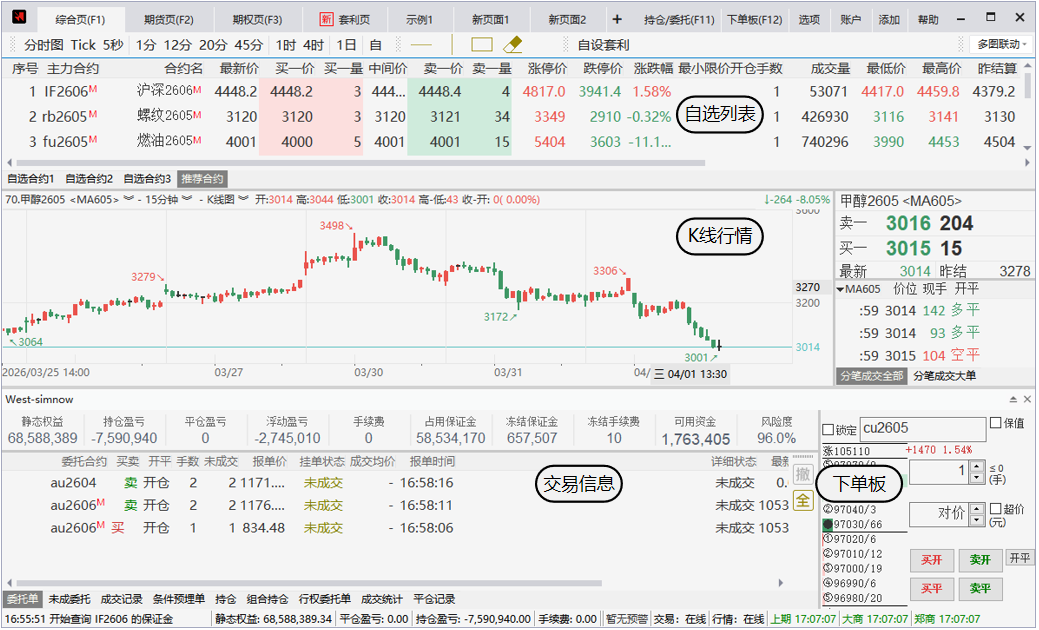Click the trade list horizontal scrollbar

tap(300, 582)
